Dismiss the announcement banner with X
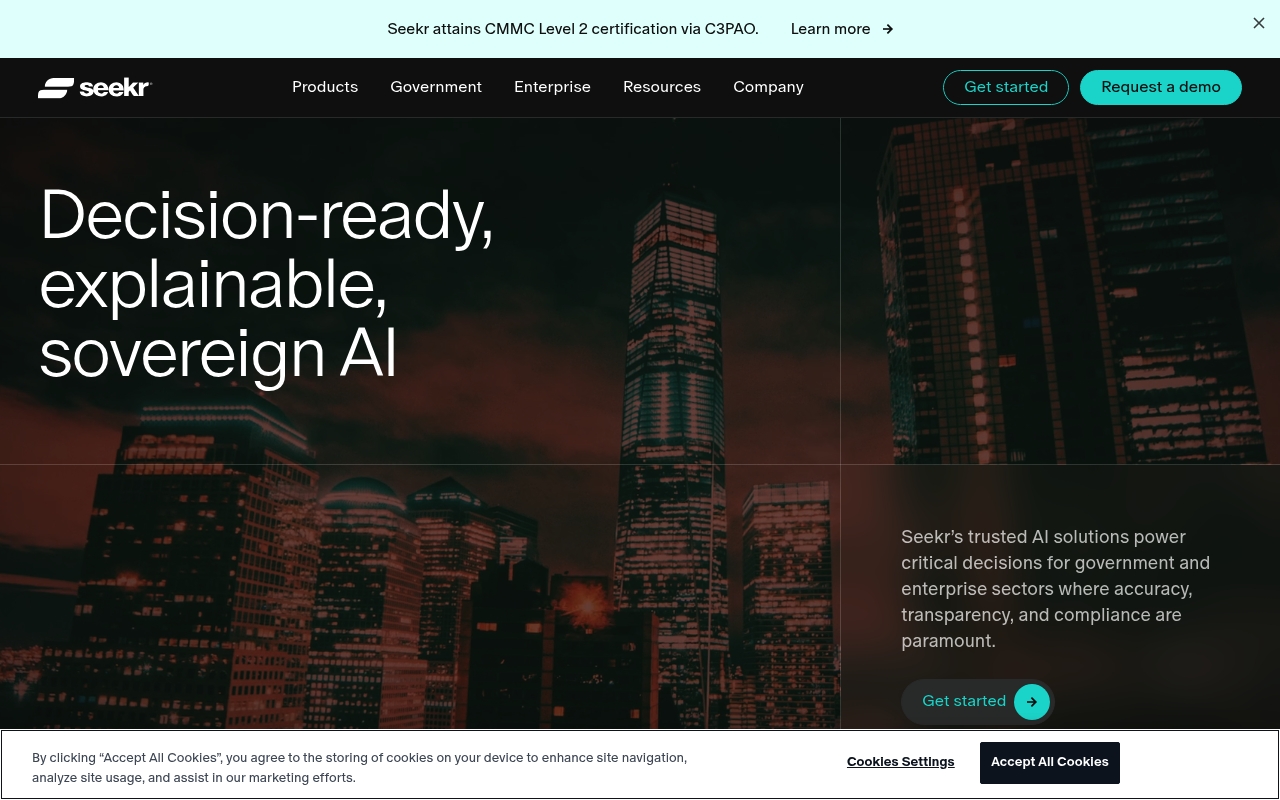The image size is (1280, 800). 1259,23
